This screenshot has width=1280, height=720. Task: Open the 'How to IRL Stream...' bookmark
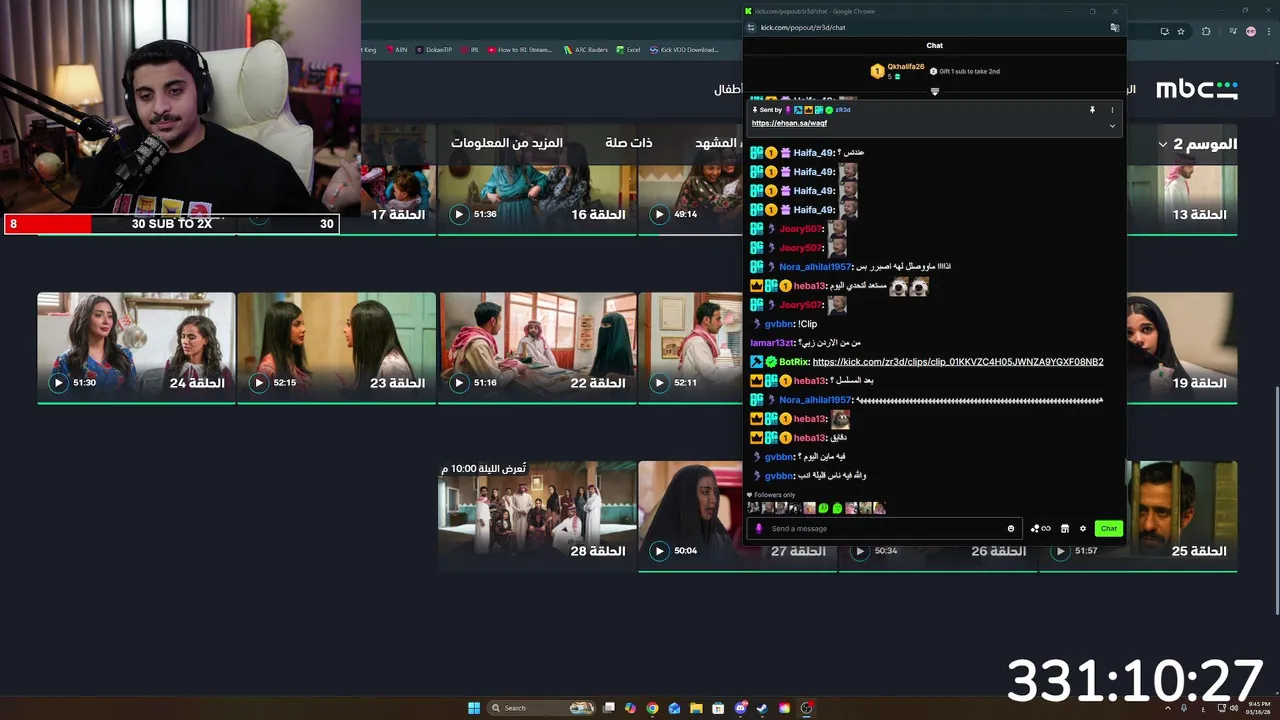coord(520,49)
